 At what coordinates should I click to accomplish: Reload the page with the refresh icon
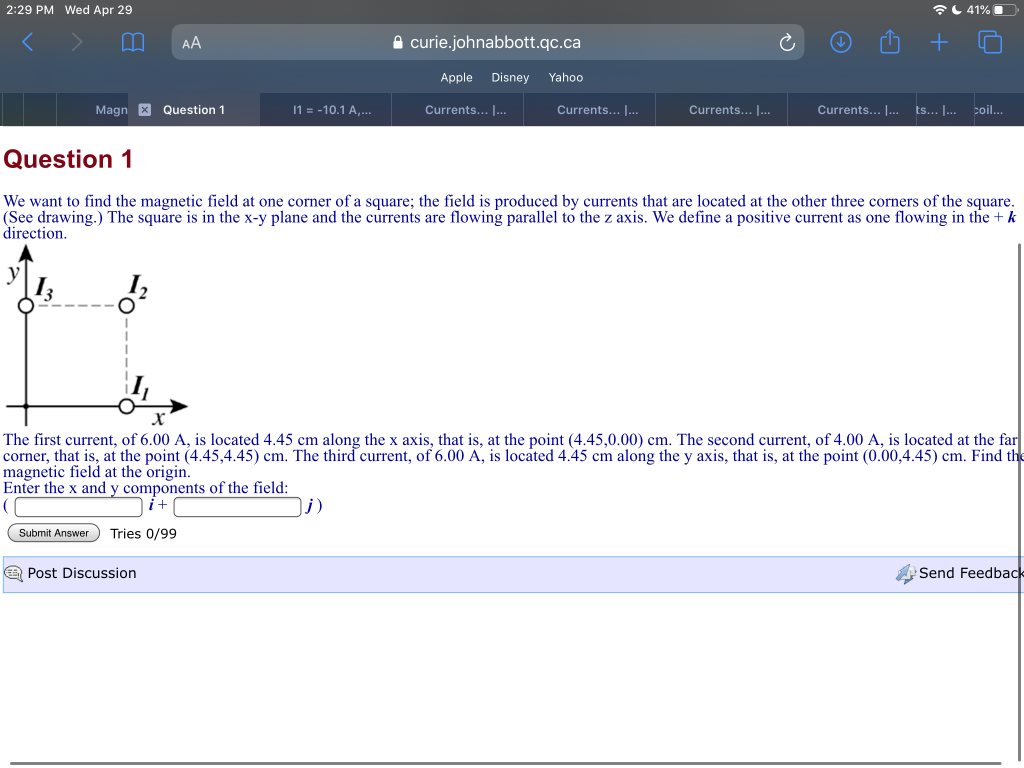tap(787, 42)
